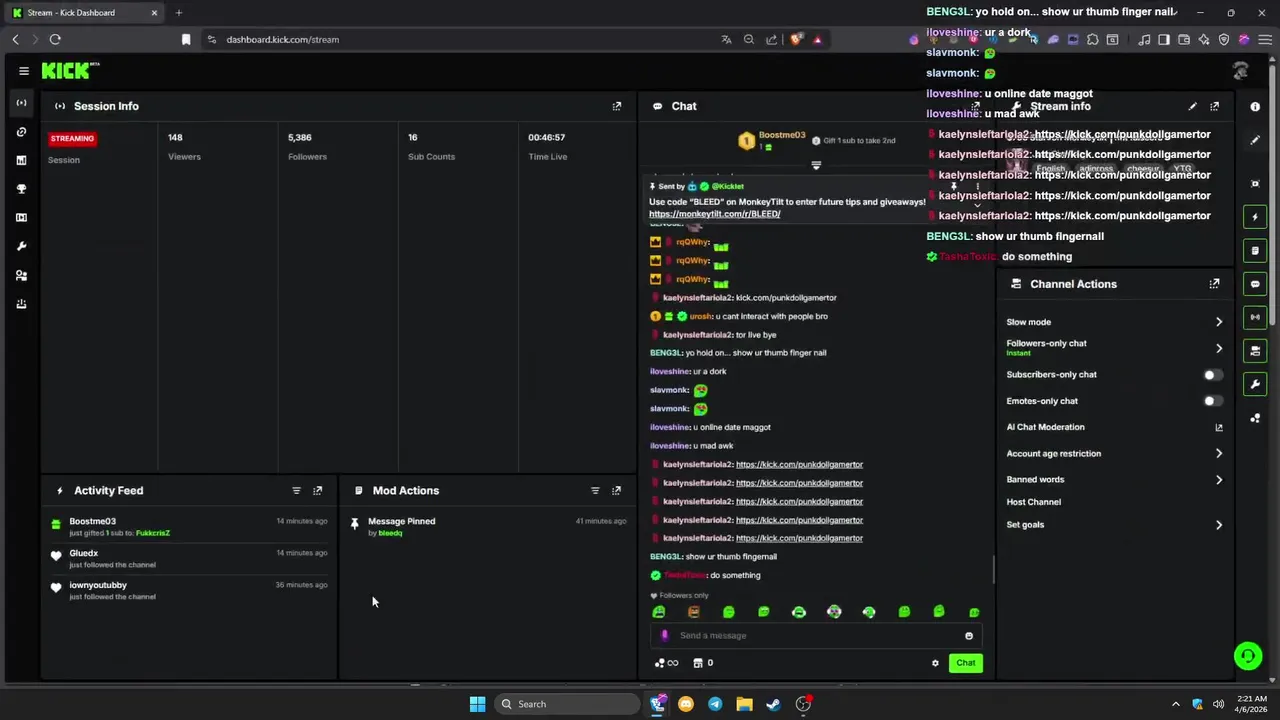Reload the page in browser
1280x720 pixels.
tap(55, 40)
